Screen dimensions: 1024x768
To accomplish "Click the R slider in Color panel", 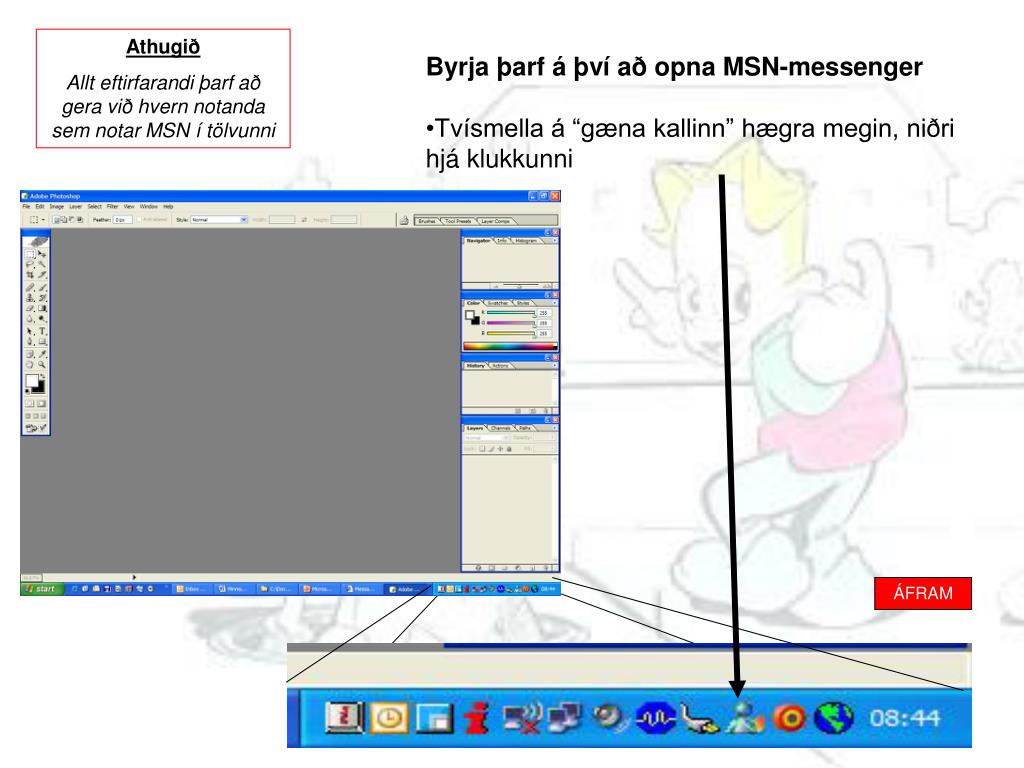I will pos(511,313).
